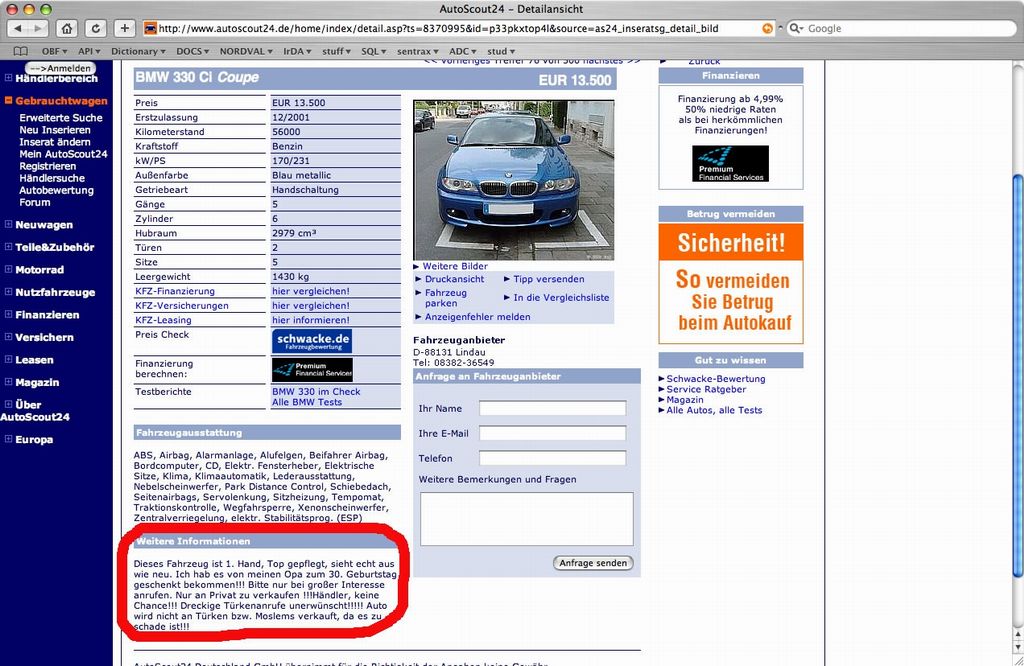Open the schwacke.de logo banner
The width and height of the screenshot is (1024, 666).
[312, 341]
